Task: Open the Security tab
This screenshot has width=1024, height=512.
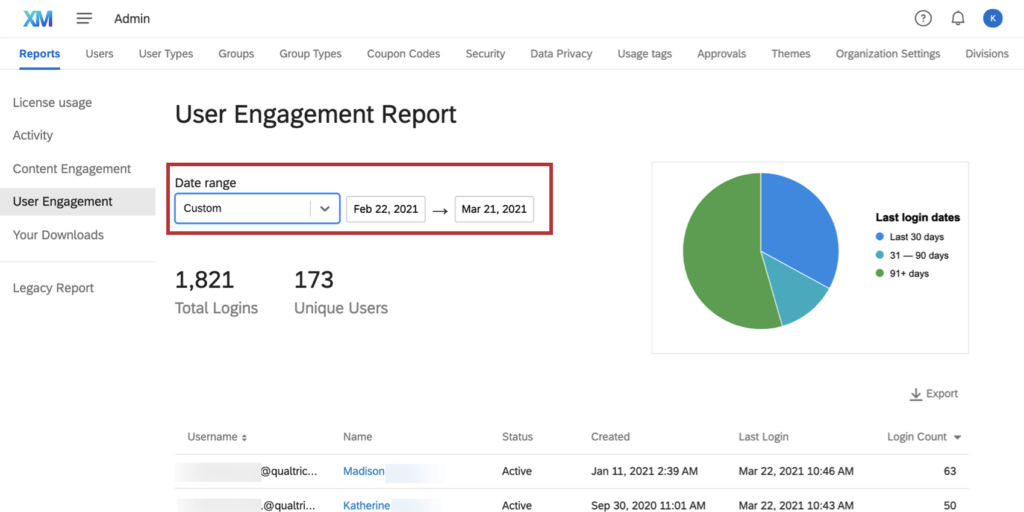Action: [485, 54]
